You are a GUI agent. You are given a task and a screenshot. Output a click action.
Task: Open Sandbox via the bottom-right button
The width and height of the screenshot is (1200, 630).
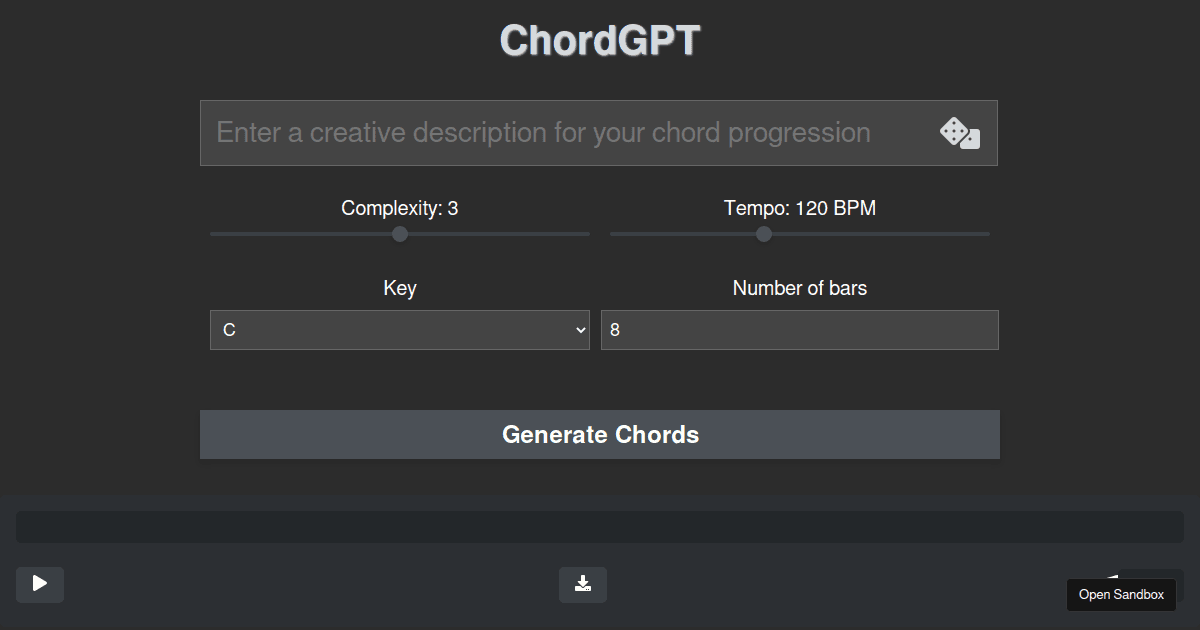click(1121, 593)
